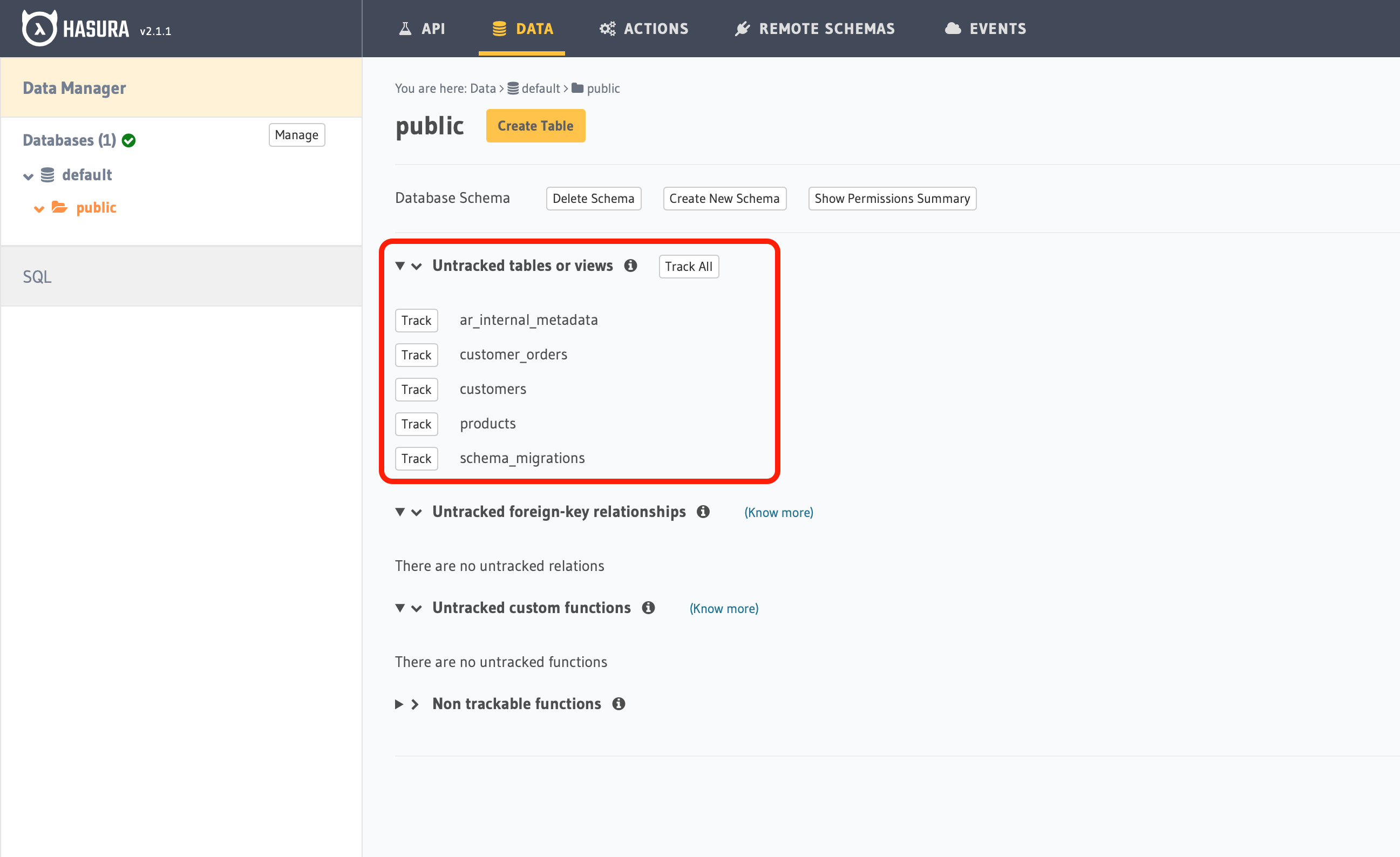Collapse the public schema tree node
Viewport: 1400px width, 857px height.
coord(39,208)
